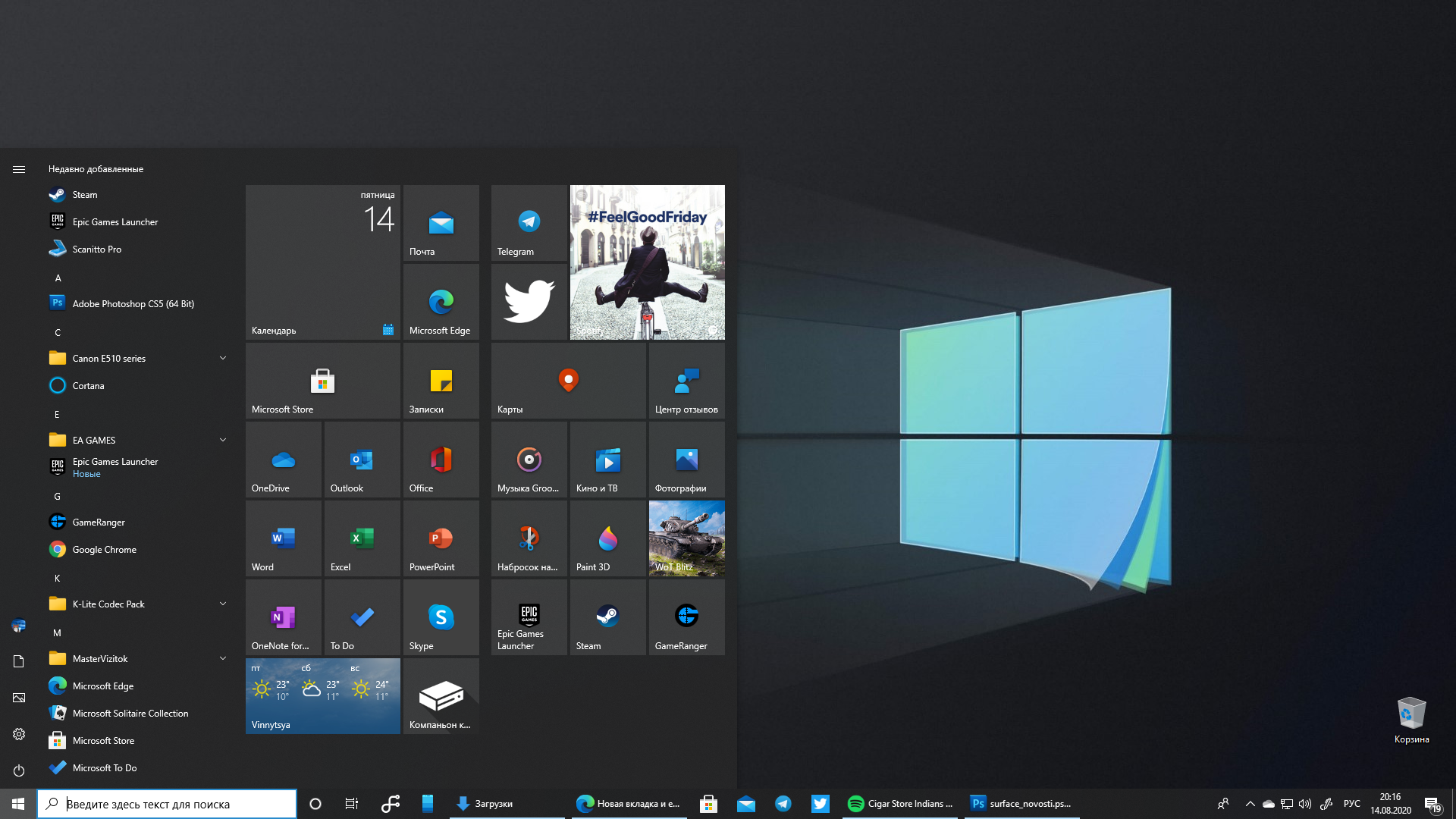Viewport: 1456px width, 819px height.
Task: Open the Skype tile
Action: point(441,617)
